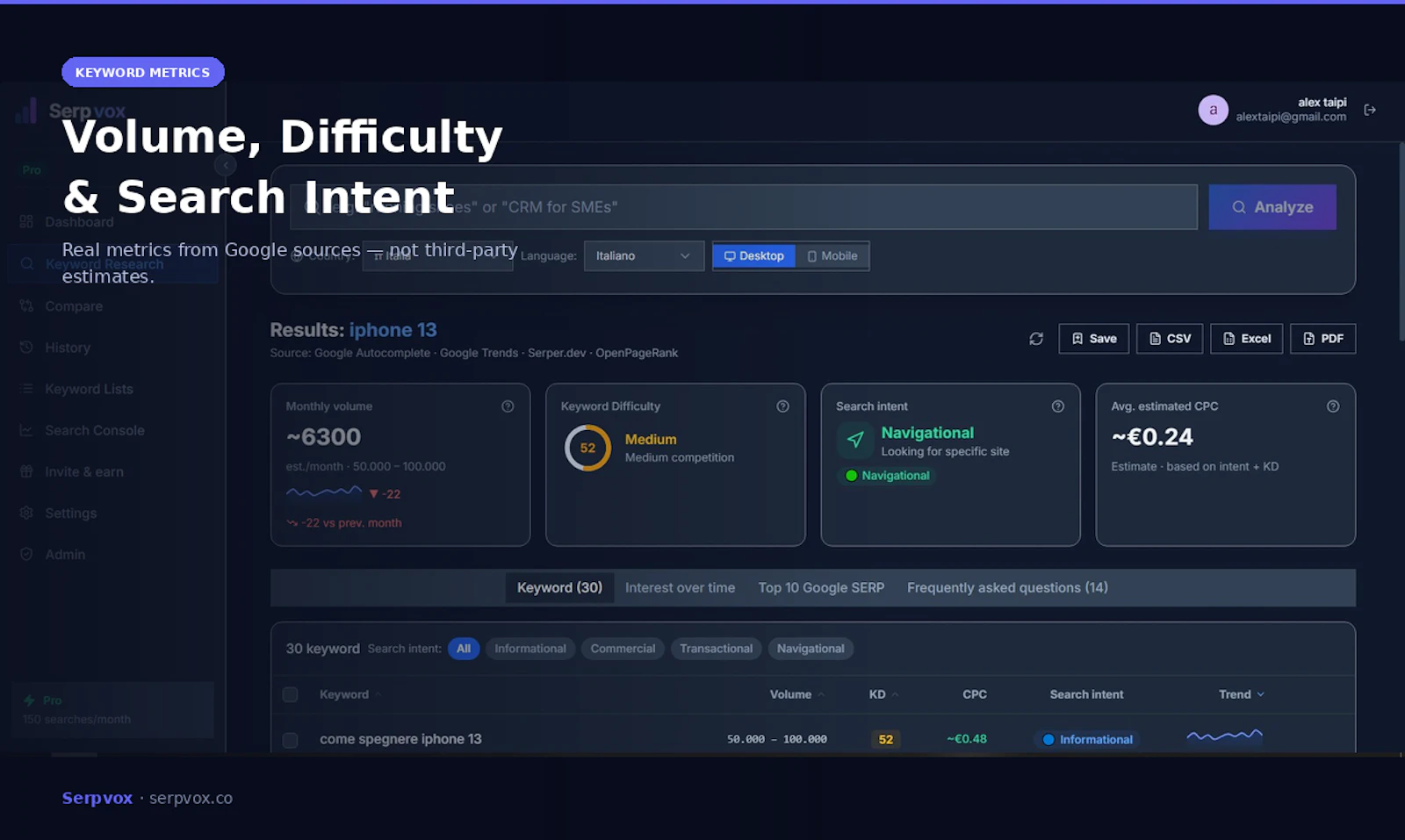
Task: Open the Monthly volume help icon
Action: tap(508, 406)
